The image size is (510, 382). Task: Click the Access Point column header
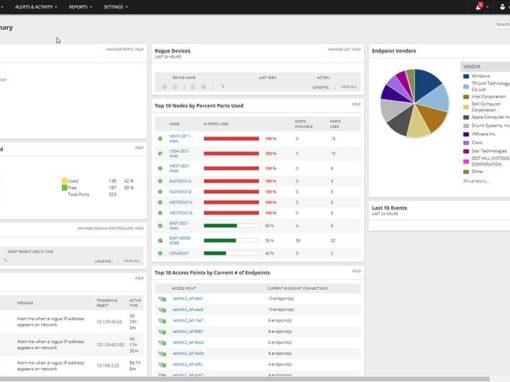coord(184,288)
